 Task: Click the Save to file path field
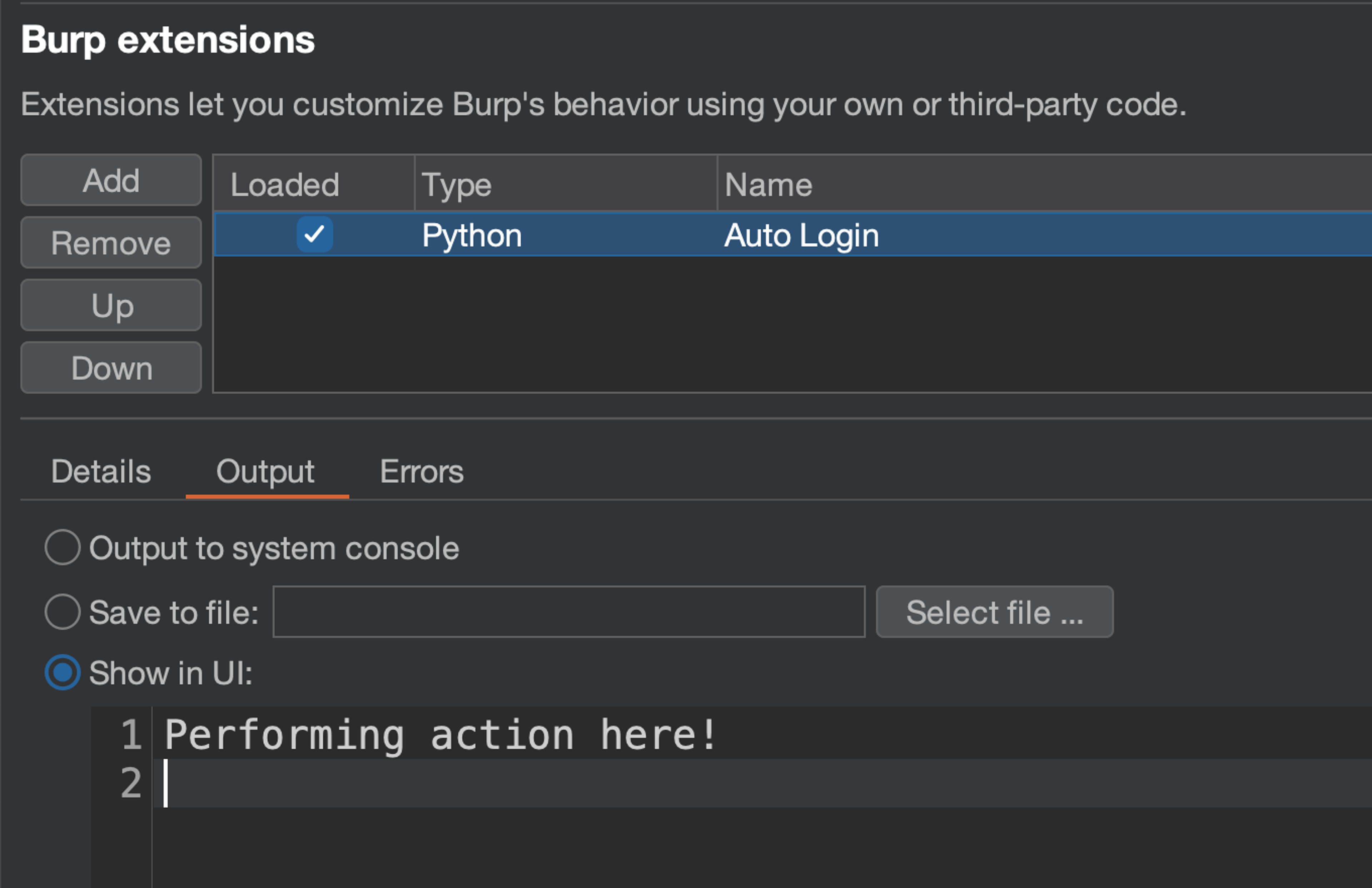coord(568,612)
